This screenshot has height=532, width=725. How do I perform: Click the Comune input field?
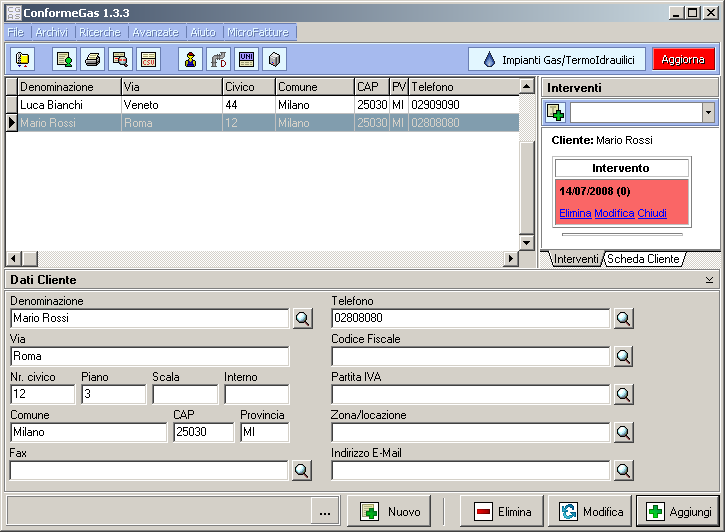coord(88,432)
